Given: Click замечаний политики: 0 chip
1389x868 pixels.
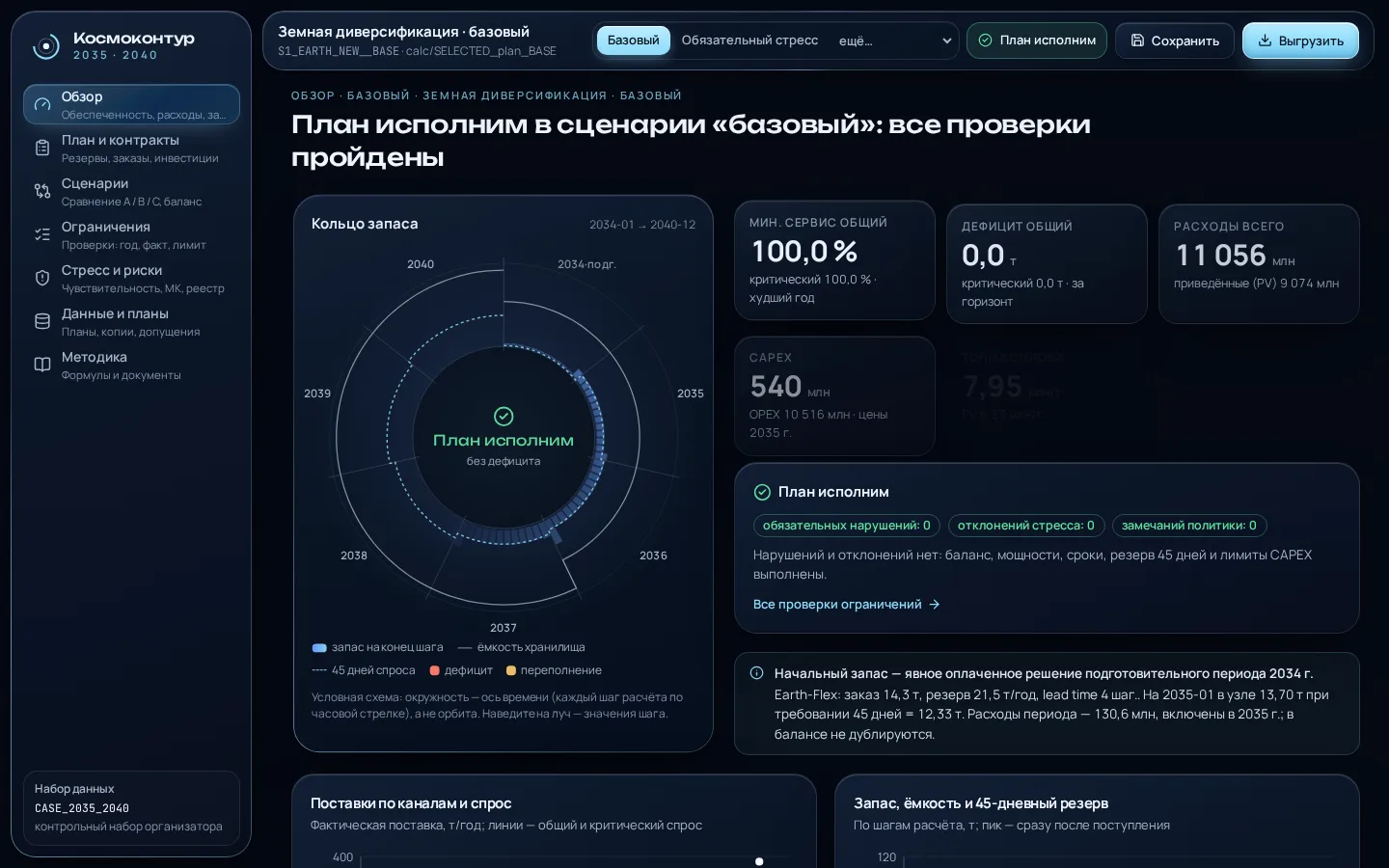Looking at the screenshot, I should (1189, 526).
